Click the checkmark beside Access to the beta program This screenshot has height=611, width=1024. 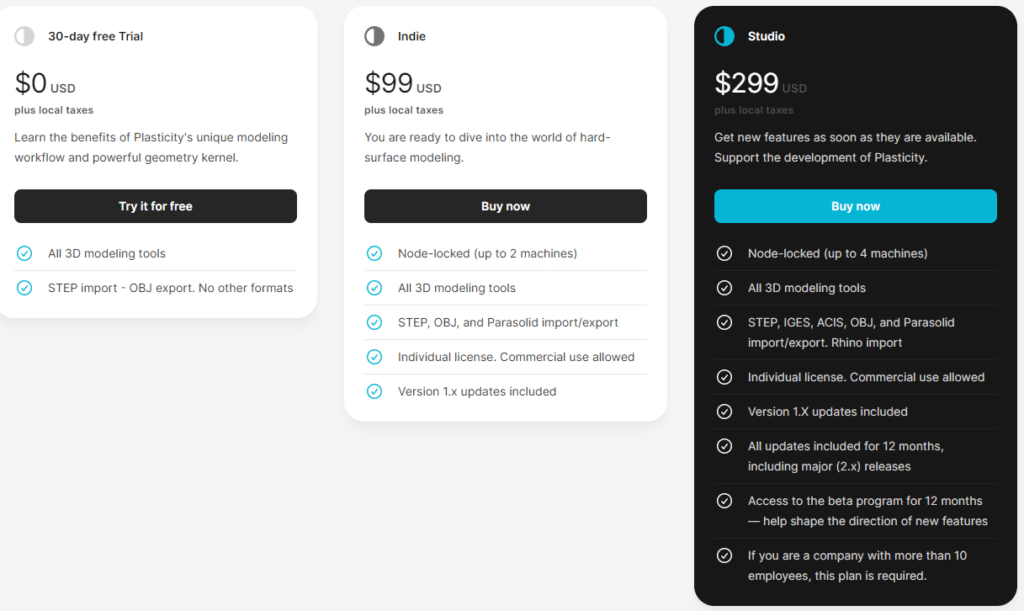pyautogui.click(x=724, y=501)
